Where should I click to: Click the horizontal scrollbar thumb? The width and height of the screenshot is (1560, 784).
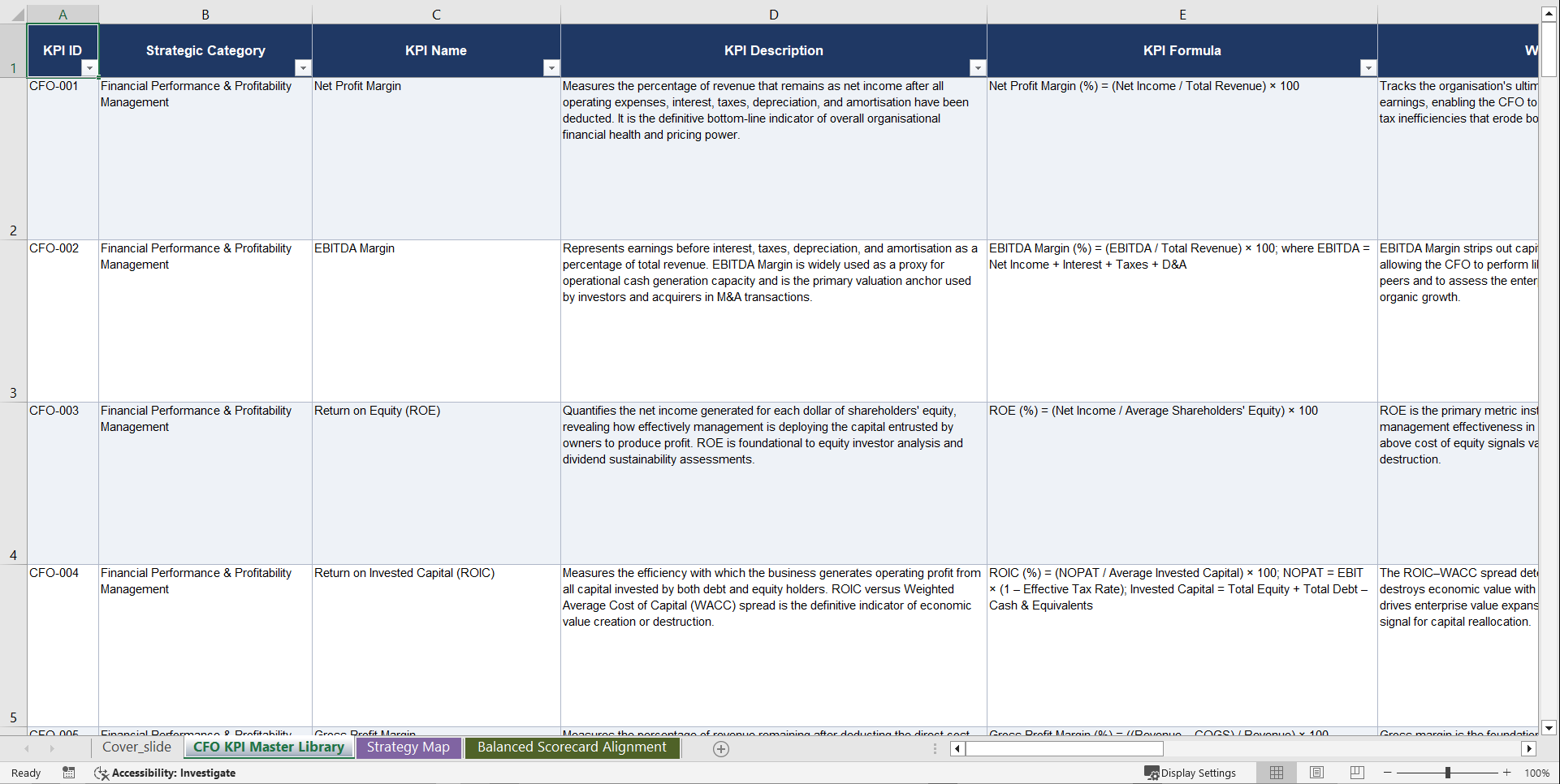click(x=1064, y=748)
